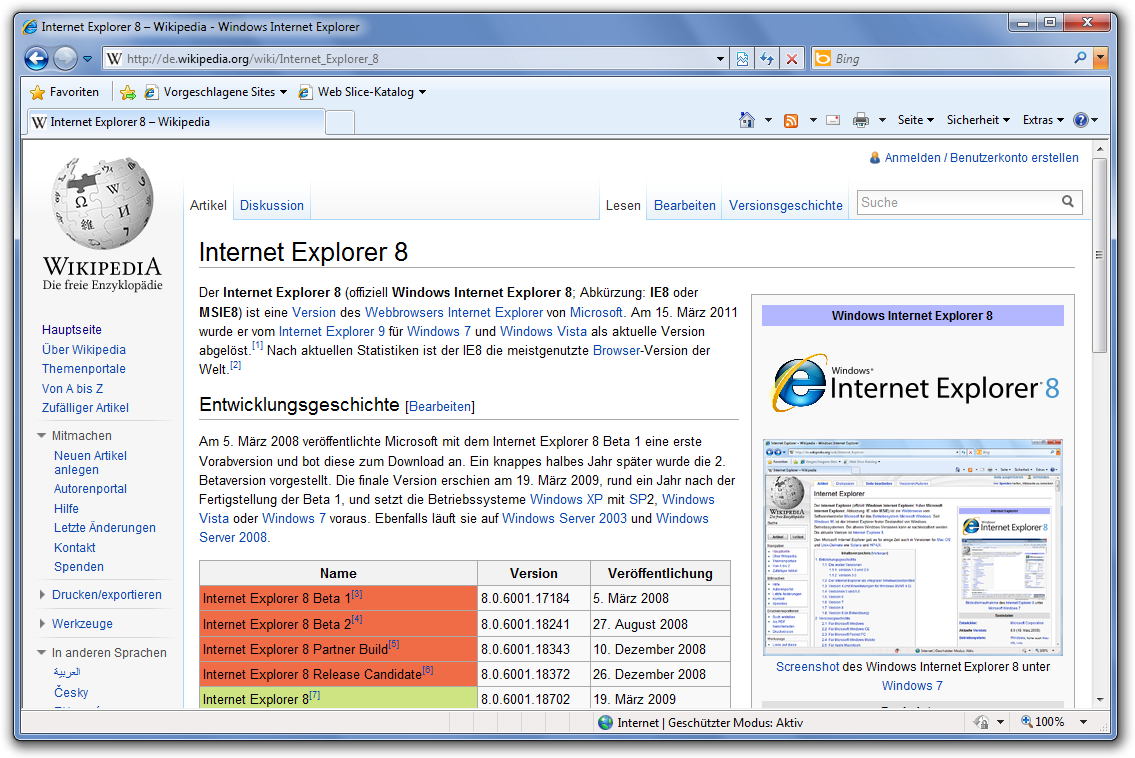1135x758 pixels.
Task: Open Web Slice-Katalog dropdown
Action: pos(363,92)
